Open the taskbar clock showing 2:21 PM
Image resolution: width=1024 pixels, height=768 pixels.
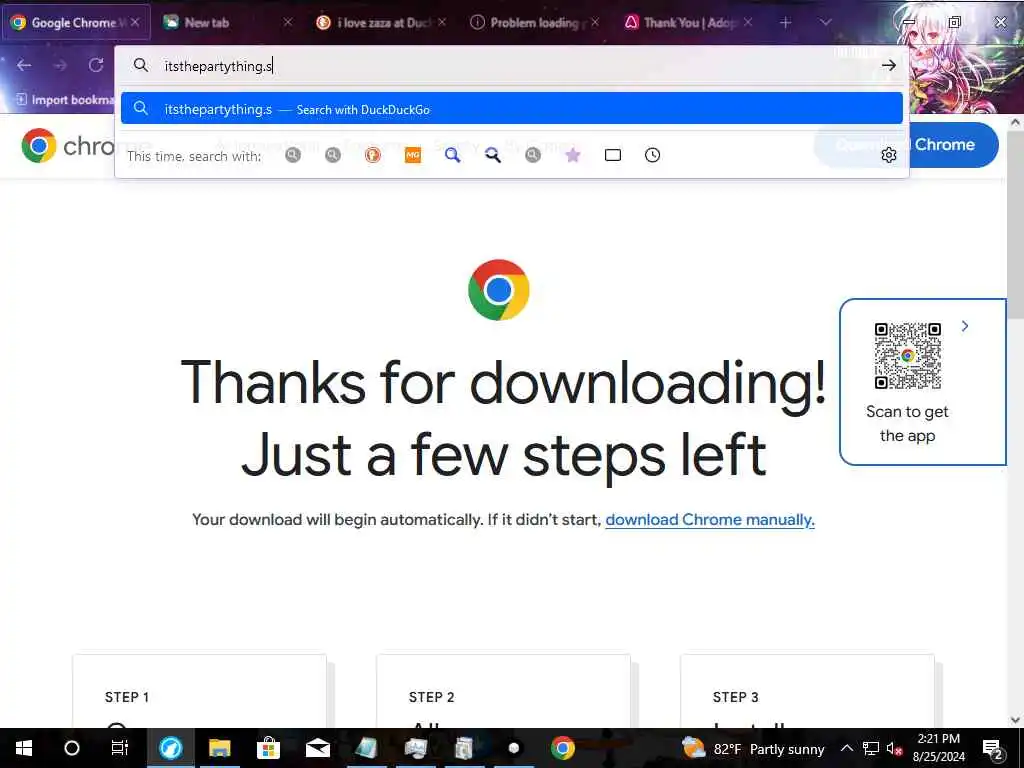939,748
